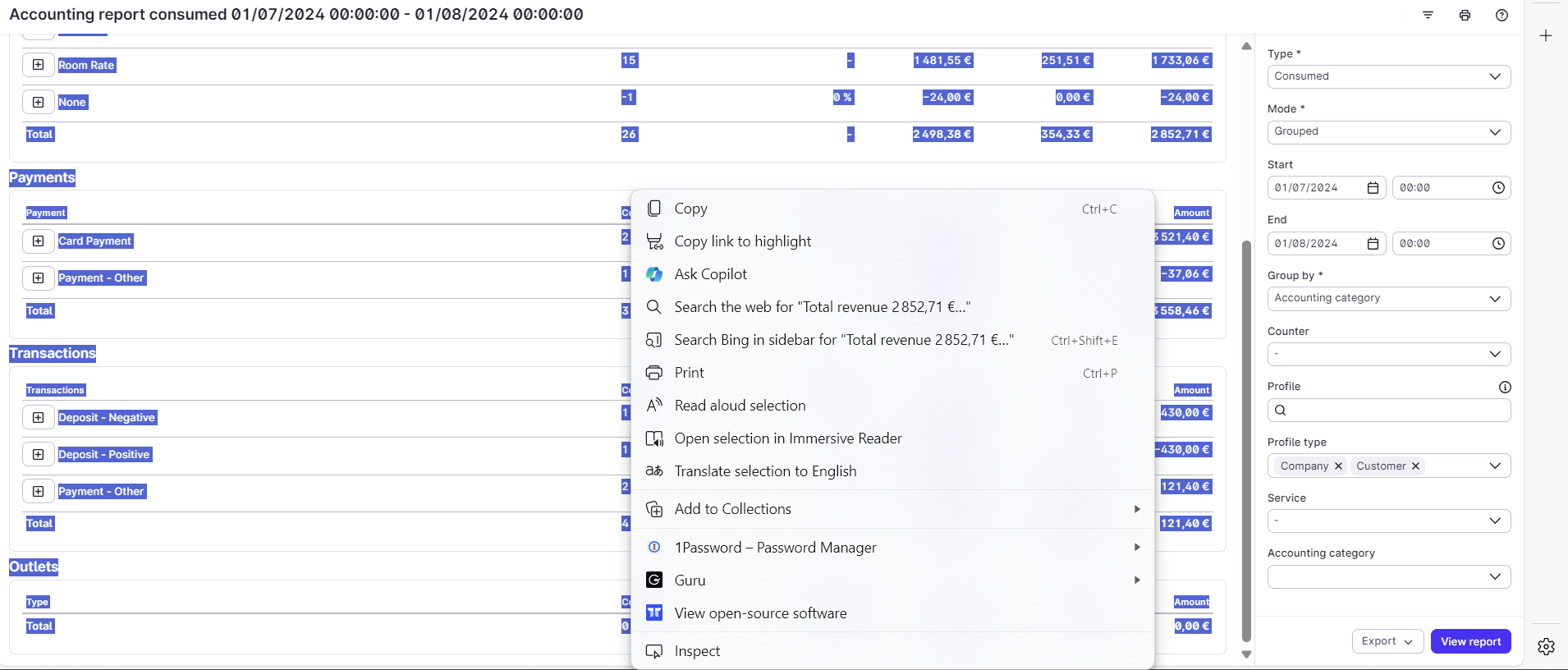The width and height of the screenshot is (1568, 670).
Task: Open the Counter dropdown
Action: coord(1389,354)
